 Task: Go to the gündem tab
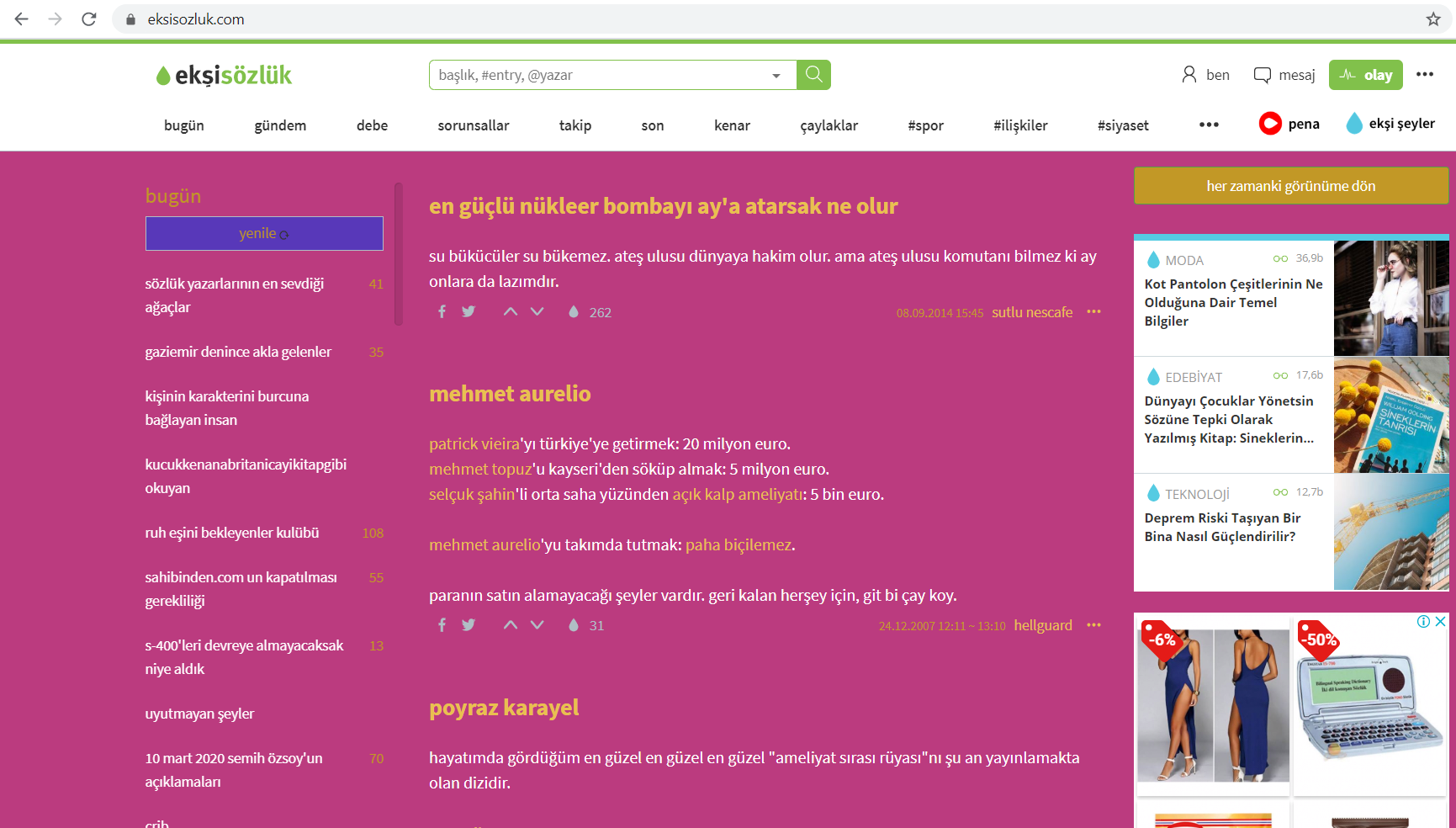point(280,125)
